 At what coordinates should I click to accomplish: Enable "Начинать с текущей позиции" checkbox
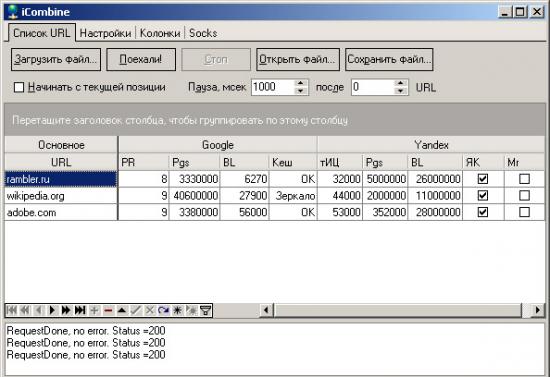pos(19,87)
